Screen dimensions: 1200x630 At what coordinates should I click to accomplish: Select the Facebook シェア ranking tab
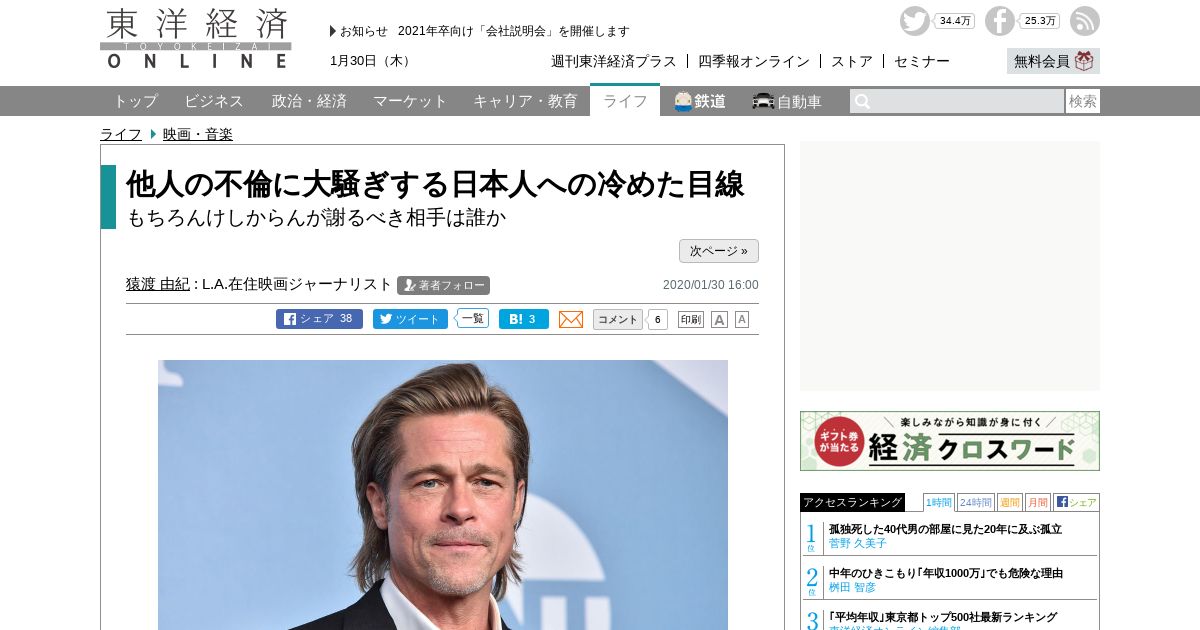(1076, 502)
